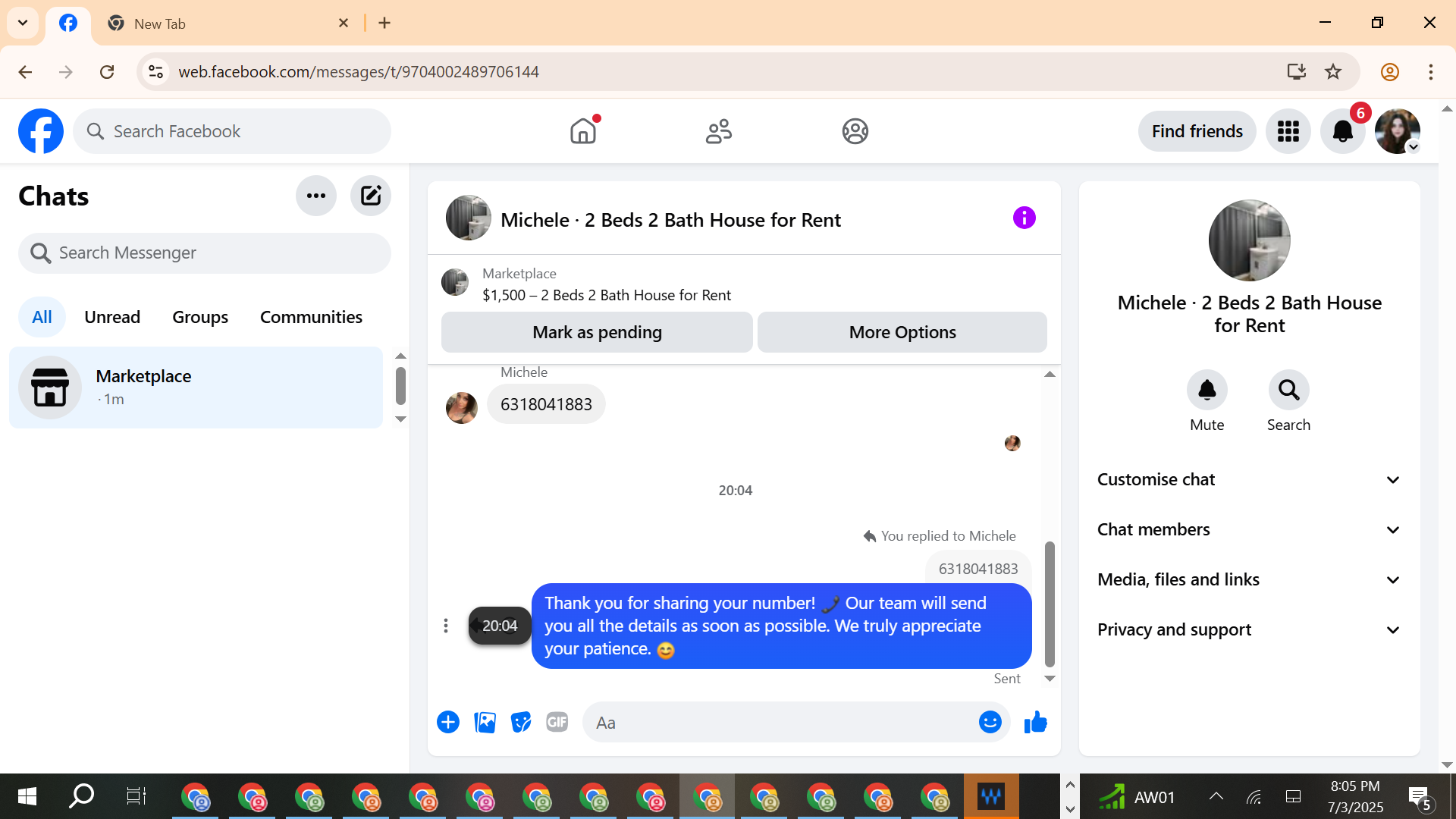1456x819 pixels.
Task: Toggle conversation information panel with purple icon
Action: 1024,218
